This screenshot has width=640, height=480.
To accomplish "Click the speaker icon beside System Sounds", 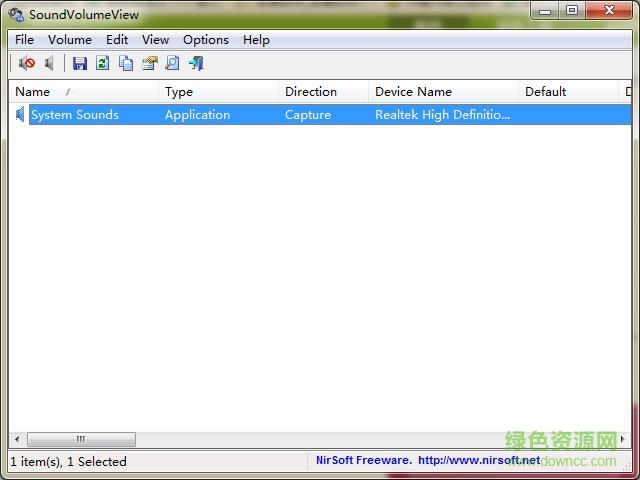I will (20, 114).
